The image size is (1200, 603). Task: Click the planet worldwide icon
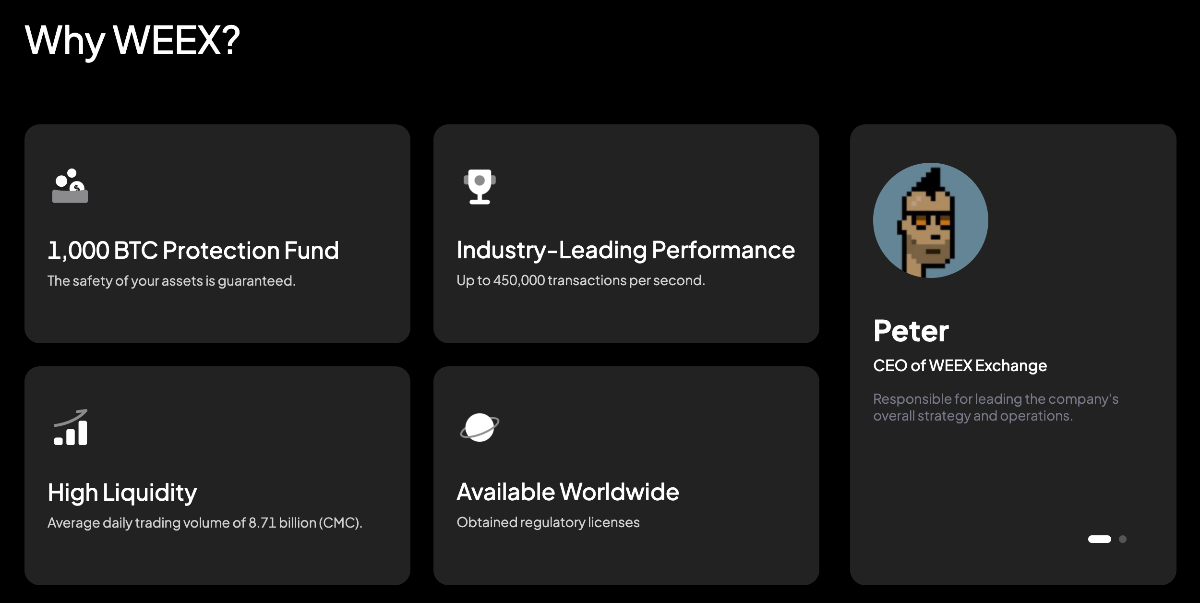pos(480,427)
